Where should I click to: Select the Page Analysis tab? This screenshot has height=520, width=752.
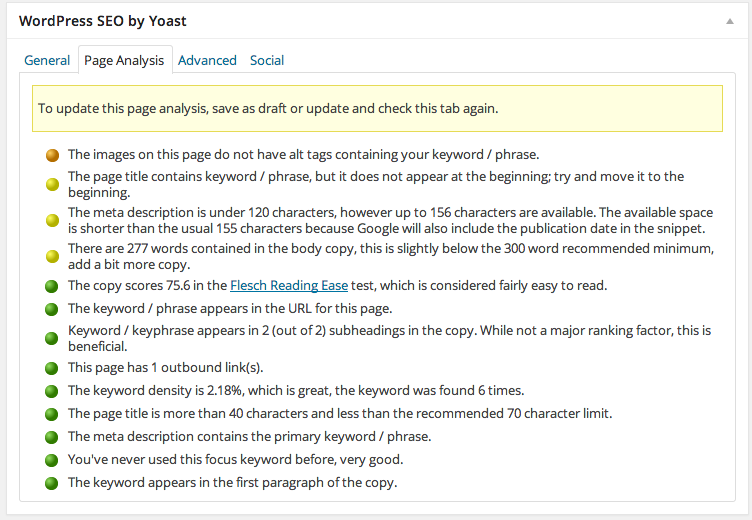[124, 60]
